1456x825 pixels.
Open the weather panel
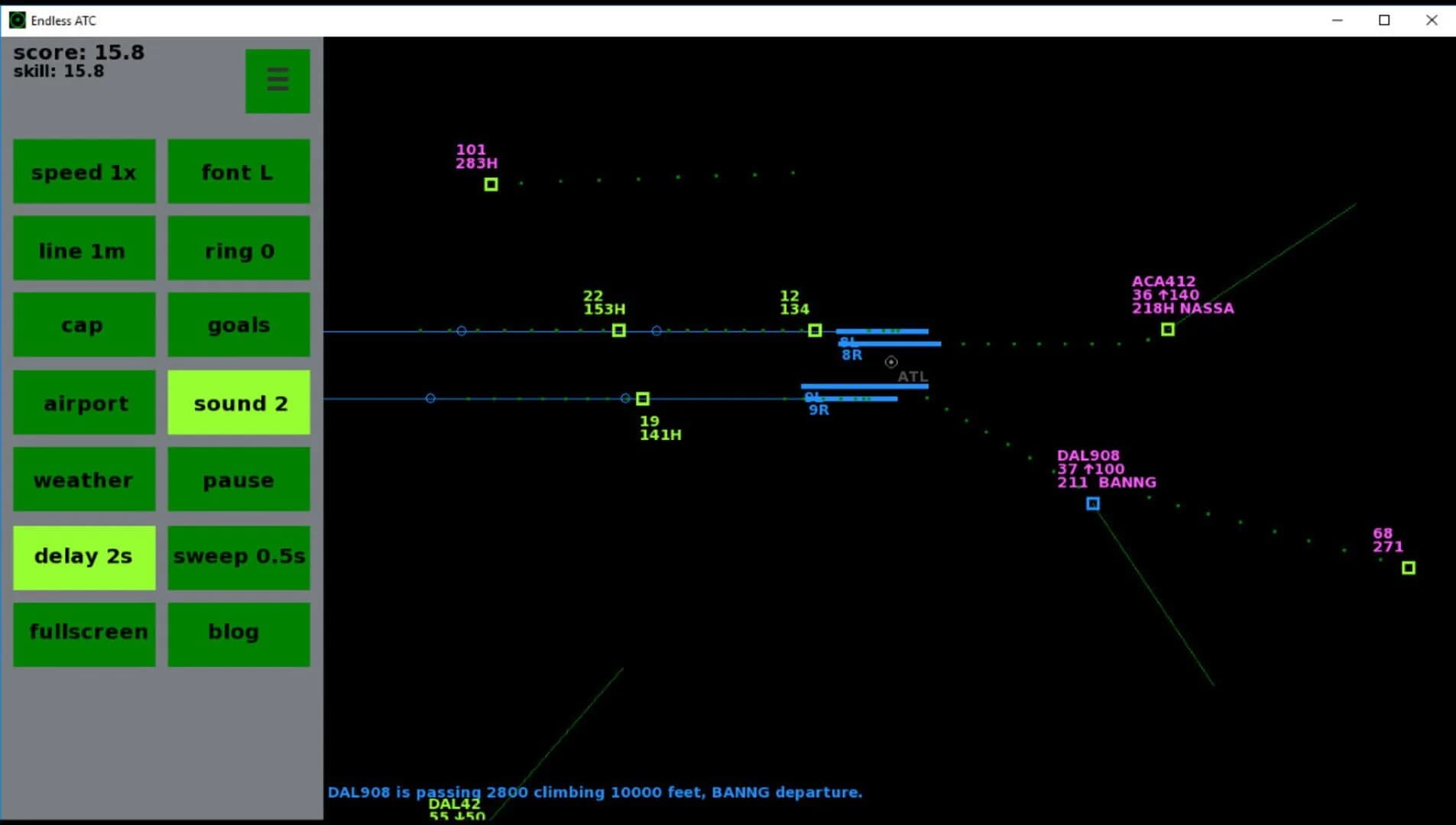coord(84,479)
